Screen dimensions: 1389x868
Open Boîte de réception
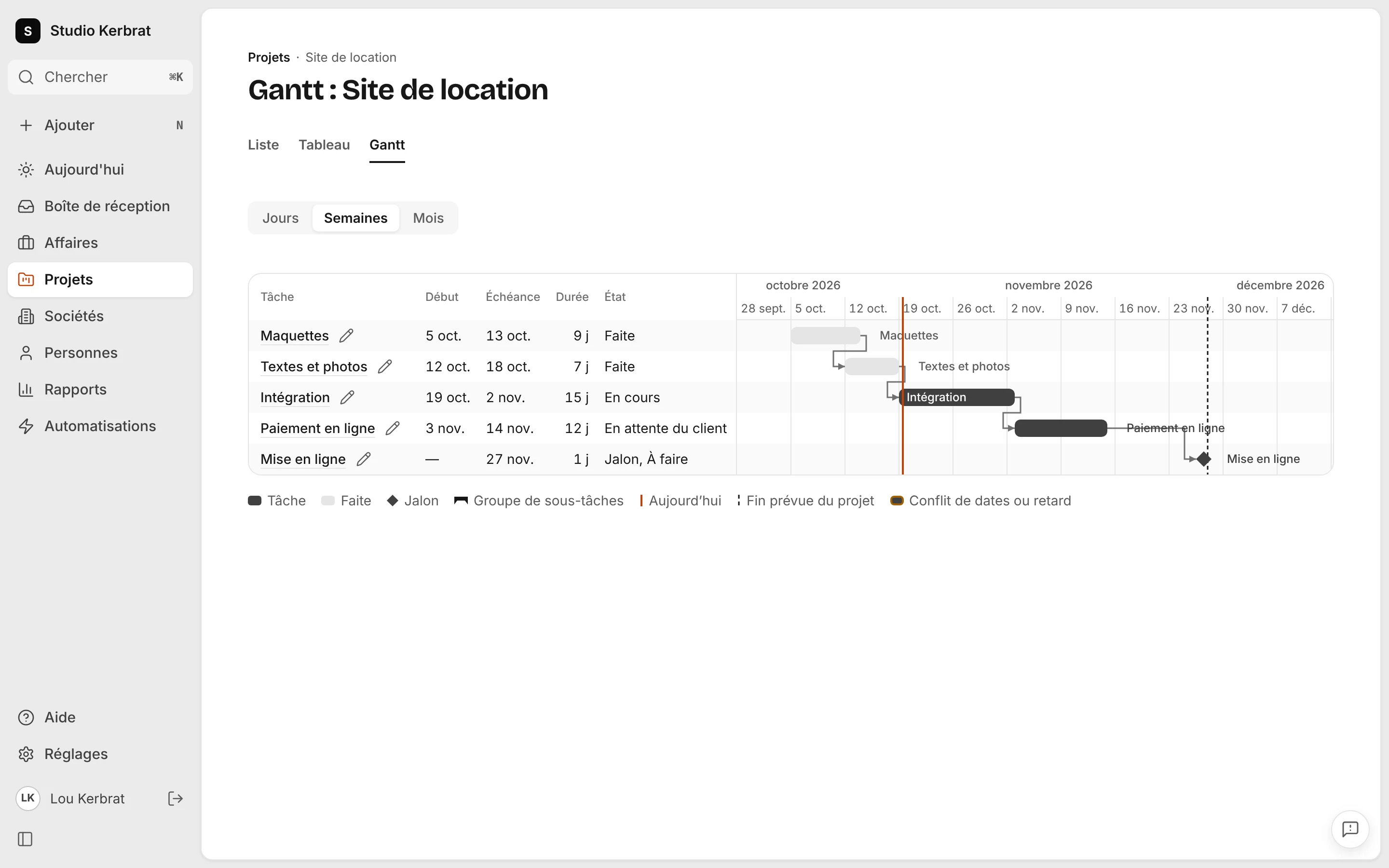[x=100, y=206]
